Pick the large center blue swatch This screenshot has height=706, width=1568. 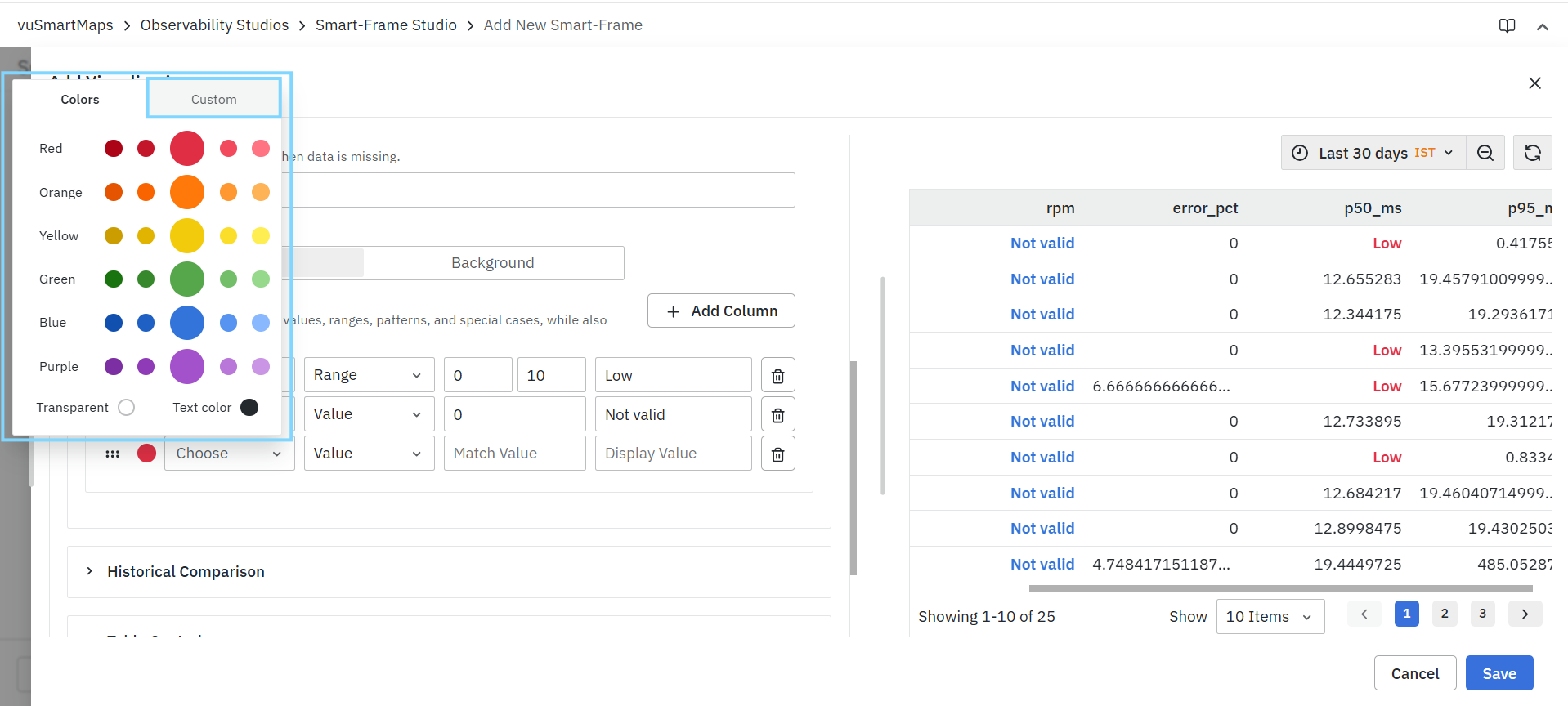click(x=187, y=323)
